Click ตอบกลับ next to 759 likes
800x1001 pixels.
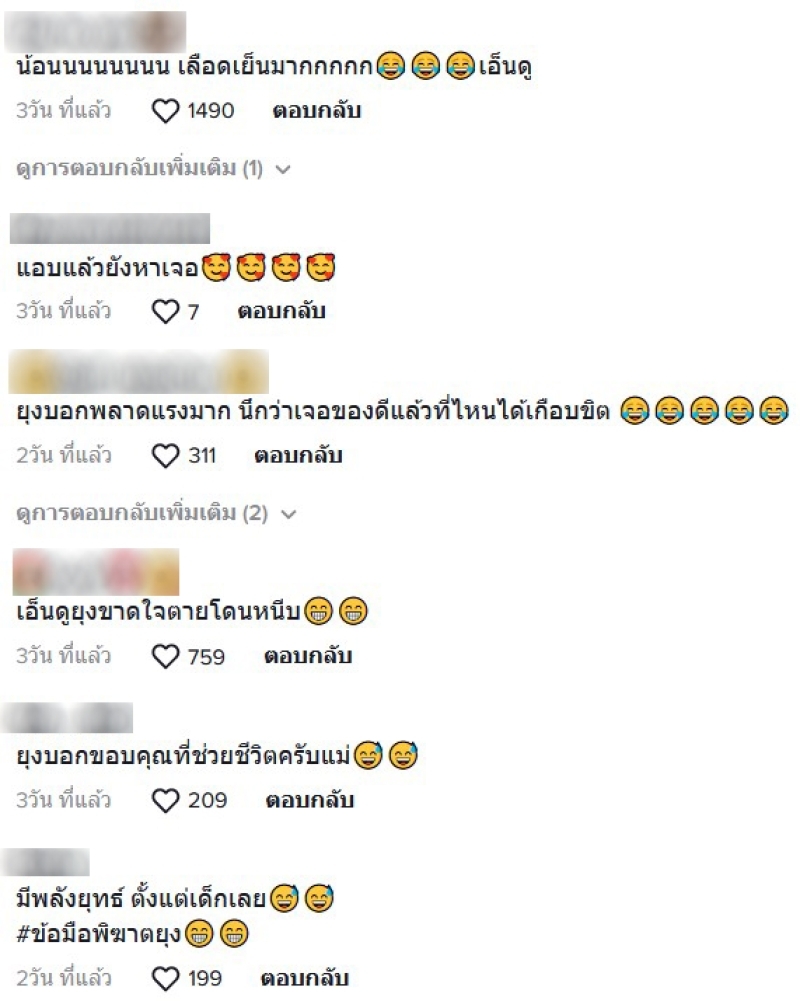pyautogui.click(x=308, y=656)
